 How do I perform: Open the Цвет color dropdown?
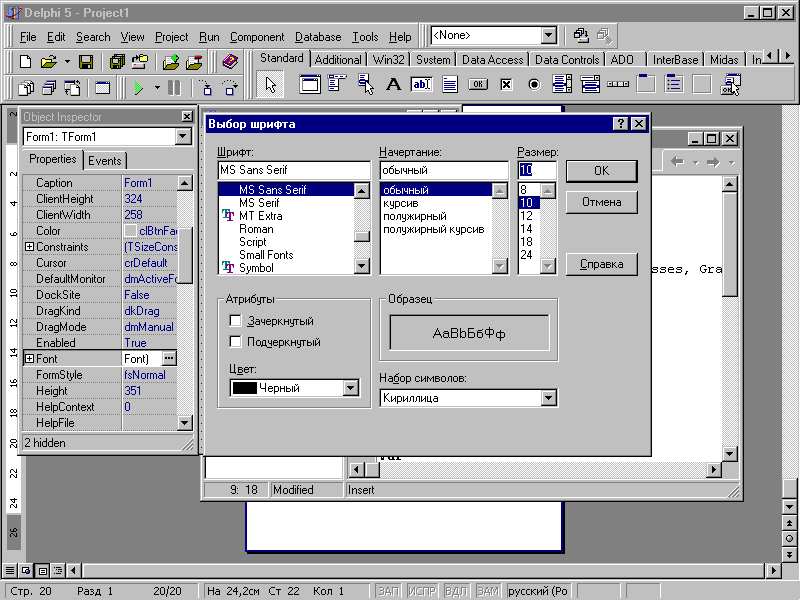click(x=351, y=388)
